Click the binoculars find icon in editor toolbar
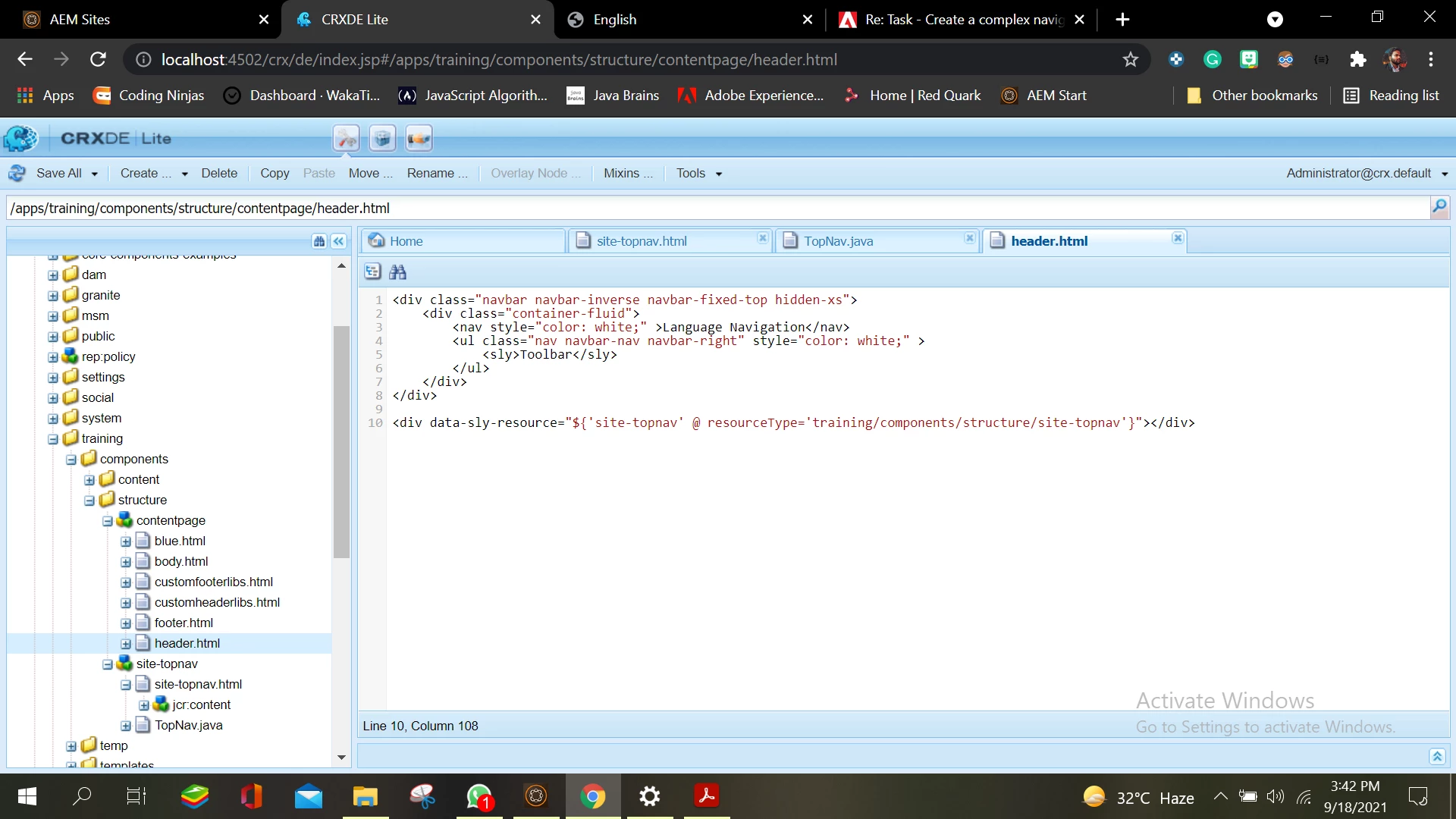Image resolution: width=1456 pixels, height=819 pixels. click(x=397, y=271)
